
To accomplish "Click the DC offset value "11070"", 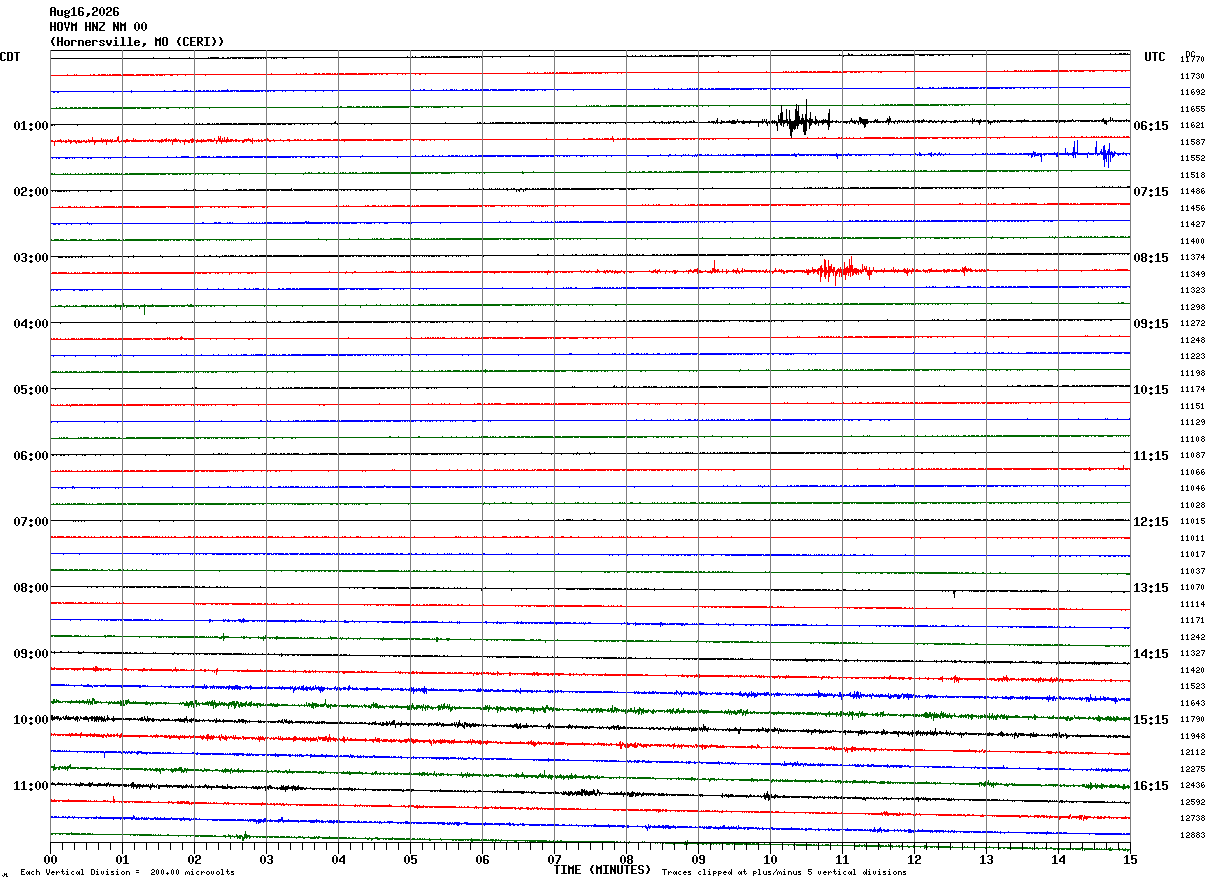I will [x=1192, y=588].
